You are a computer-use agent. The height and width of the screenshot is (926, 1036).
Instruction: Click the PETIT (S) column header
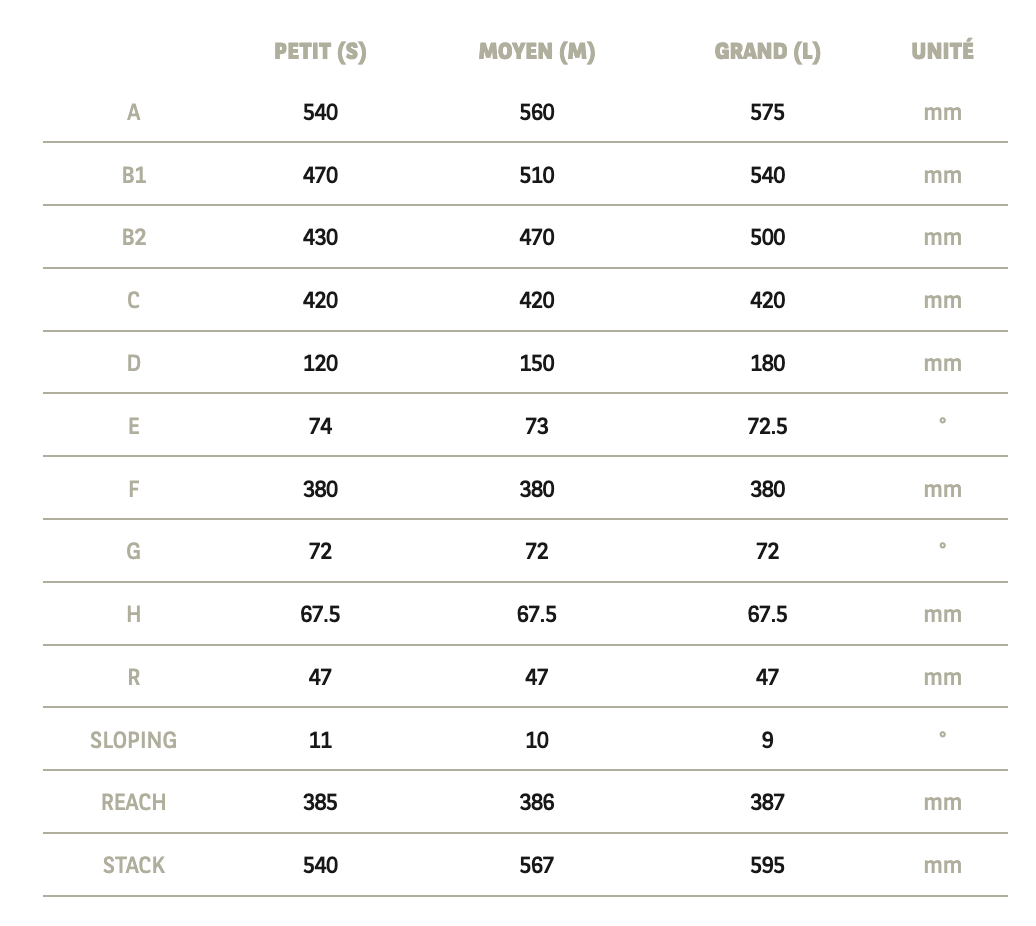320,52
